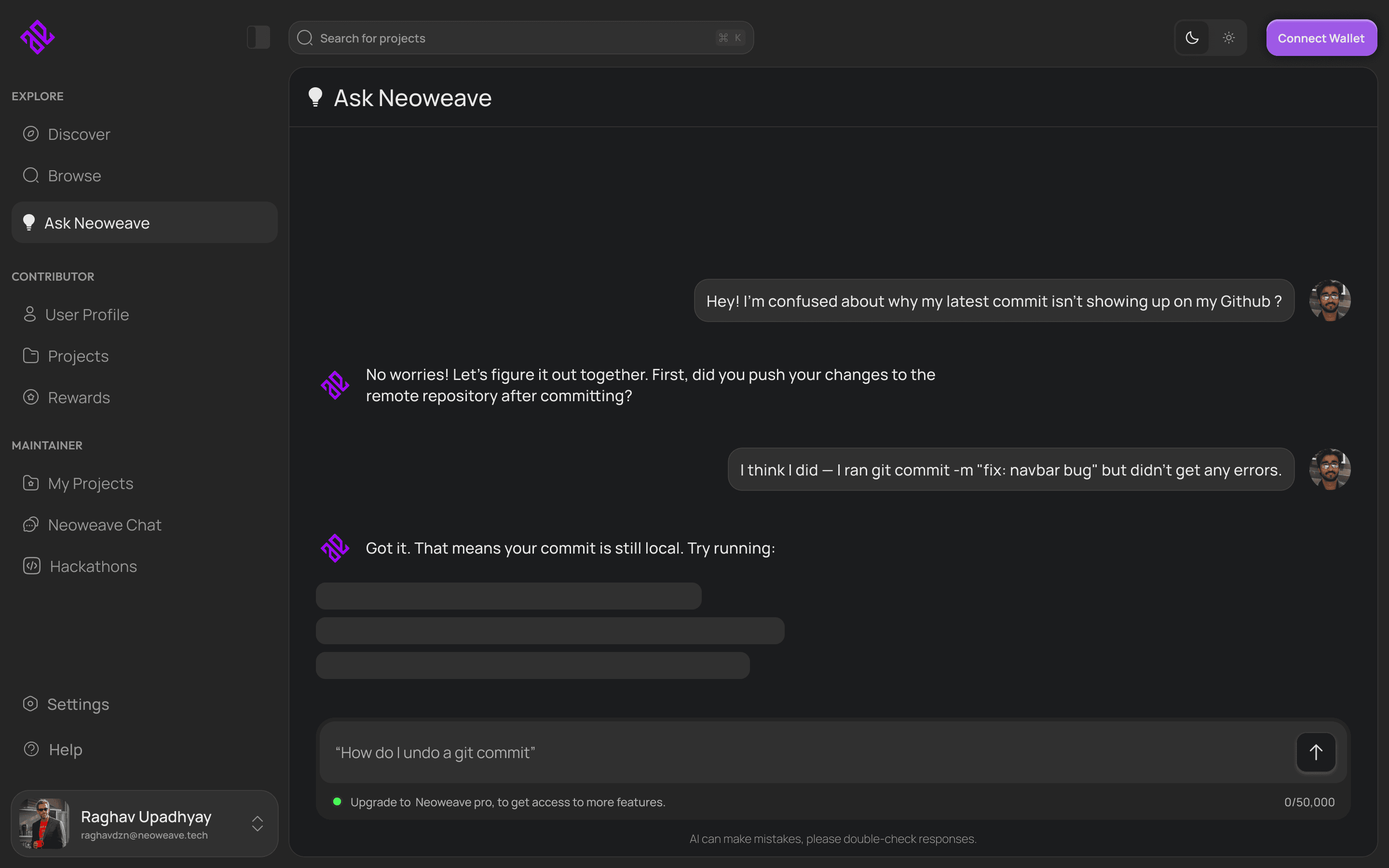
Task: Open Discover from the sidebar
Action: pos(79,135)
